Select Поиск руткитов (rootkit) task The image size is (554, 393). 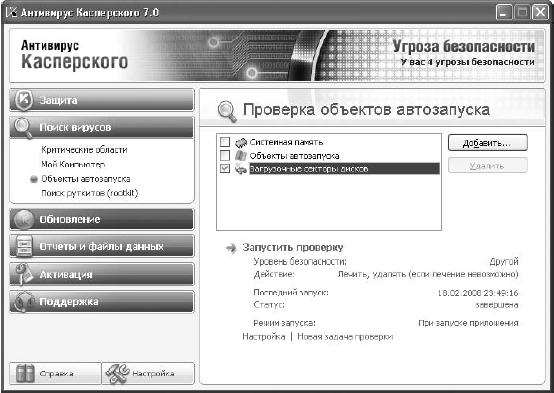[x=89, y=193]
